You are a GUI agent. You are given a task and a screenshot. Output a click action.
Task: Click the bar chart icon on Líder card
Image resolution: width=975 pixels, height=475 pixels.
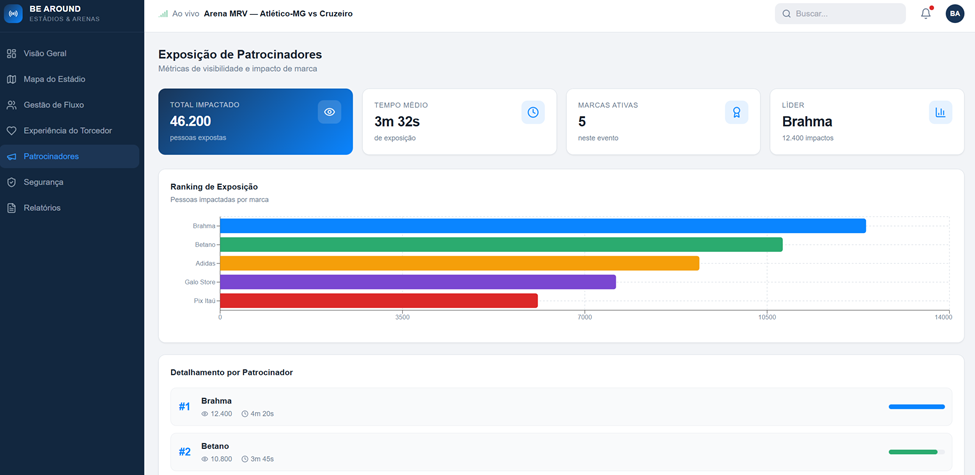point(940,112)
